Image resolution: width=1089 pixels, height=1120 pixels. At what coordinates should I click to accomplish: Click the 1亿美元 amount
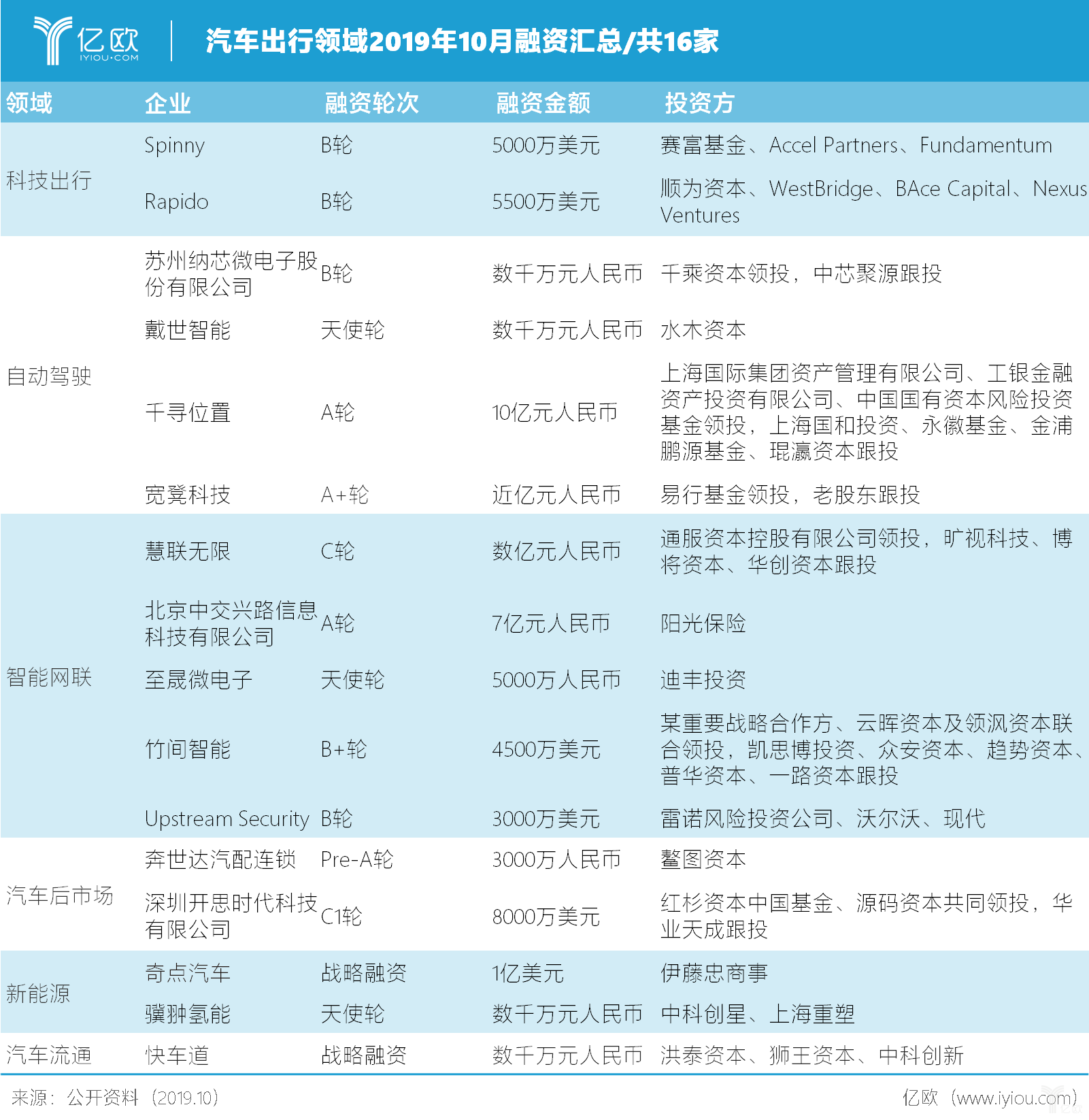[528, 973]
